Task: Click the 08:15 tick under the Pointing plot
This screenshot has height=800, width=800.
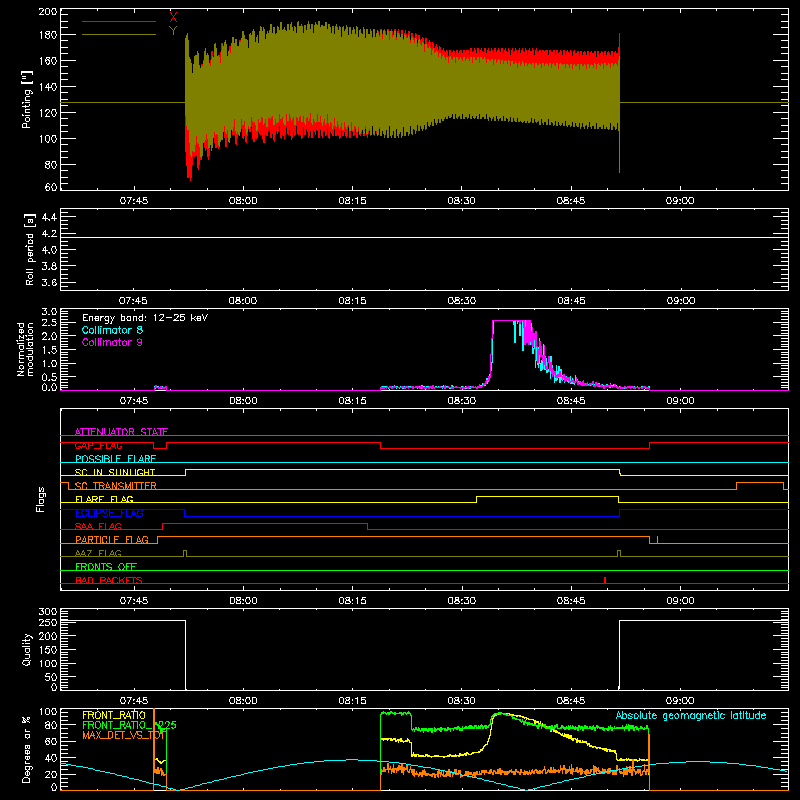Action: [x=352, y=201]
